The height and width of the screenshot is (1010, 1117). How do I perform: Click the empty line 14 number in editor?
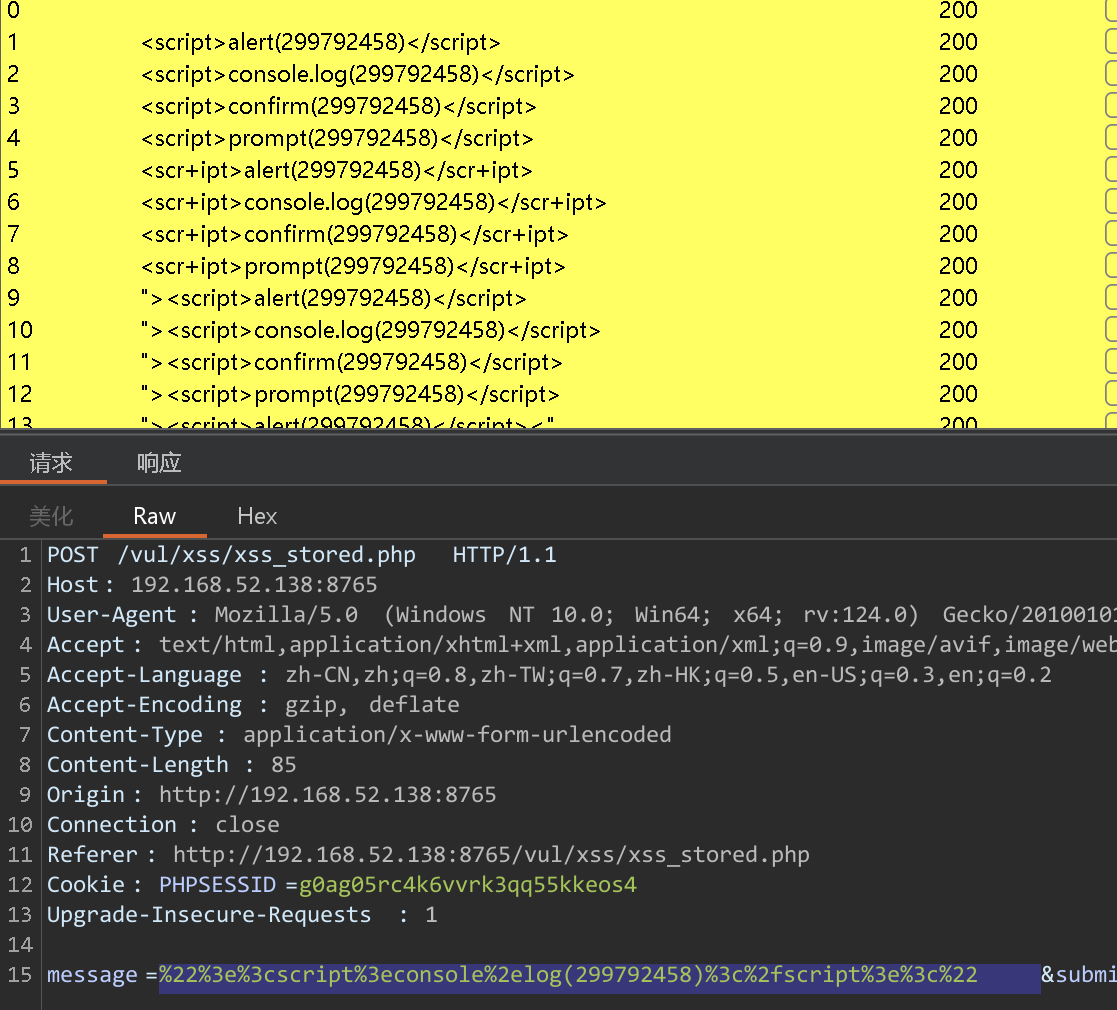point(20,944)
